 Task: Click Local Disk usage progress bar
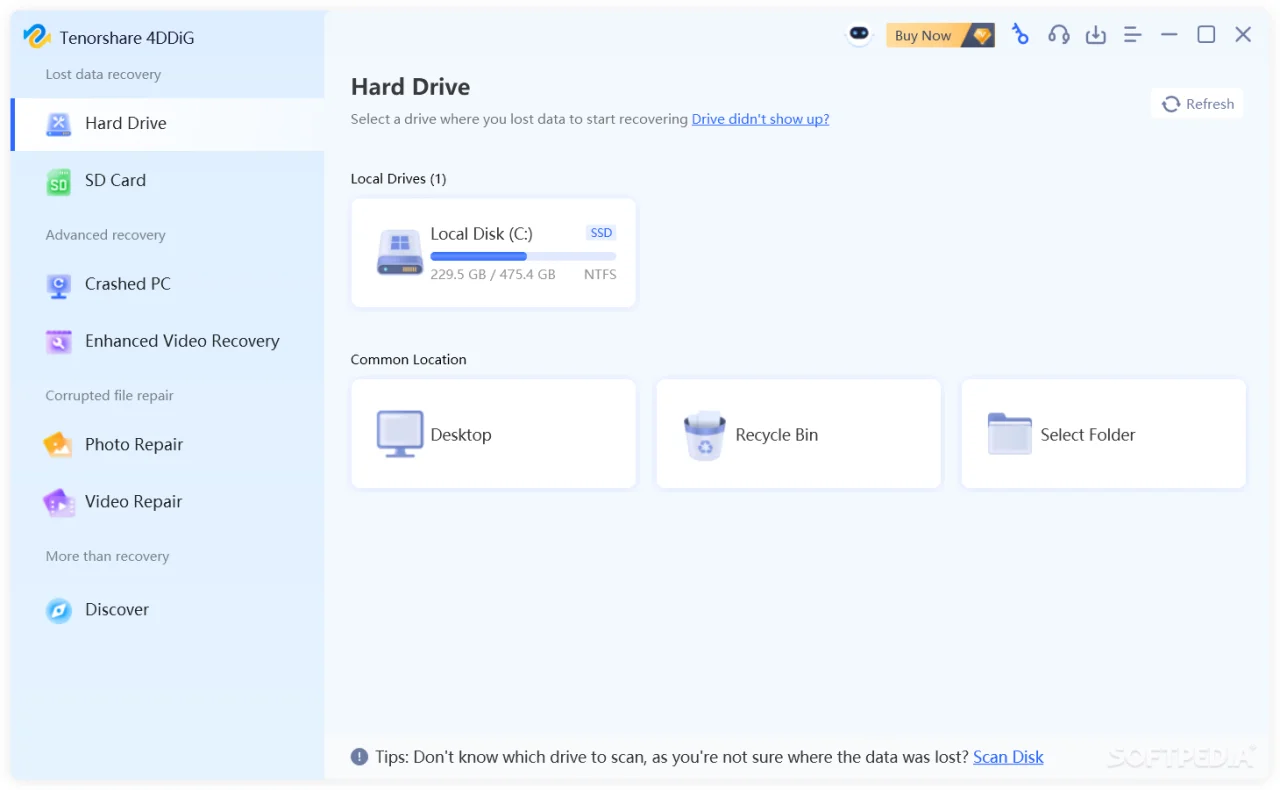click(x=523, y=257)
